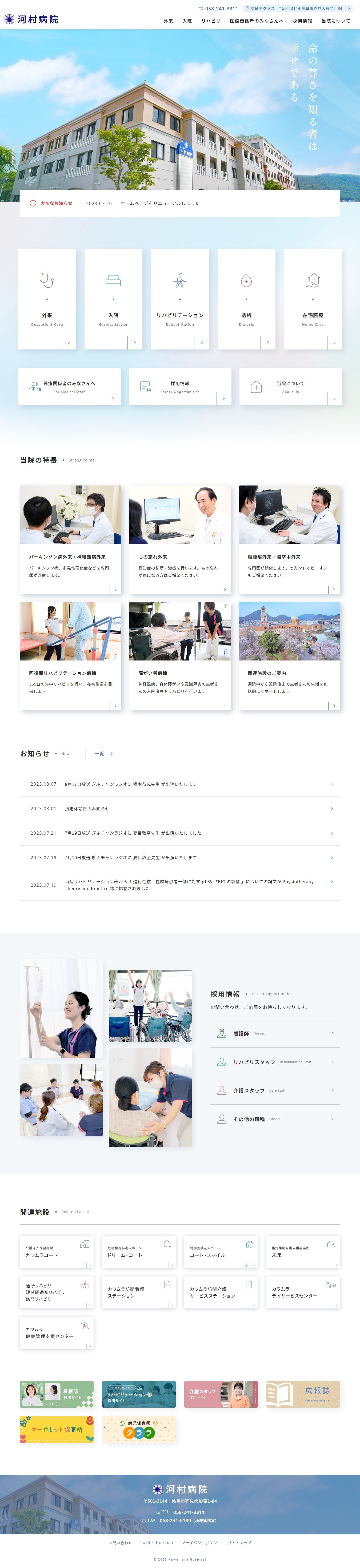Open the ホームページをリニューアルしました notice

[160, 203]
